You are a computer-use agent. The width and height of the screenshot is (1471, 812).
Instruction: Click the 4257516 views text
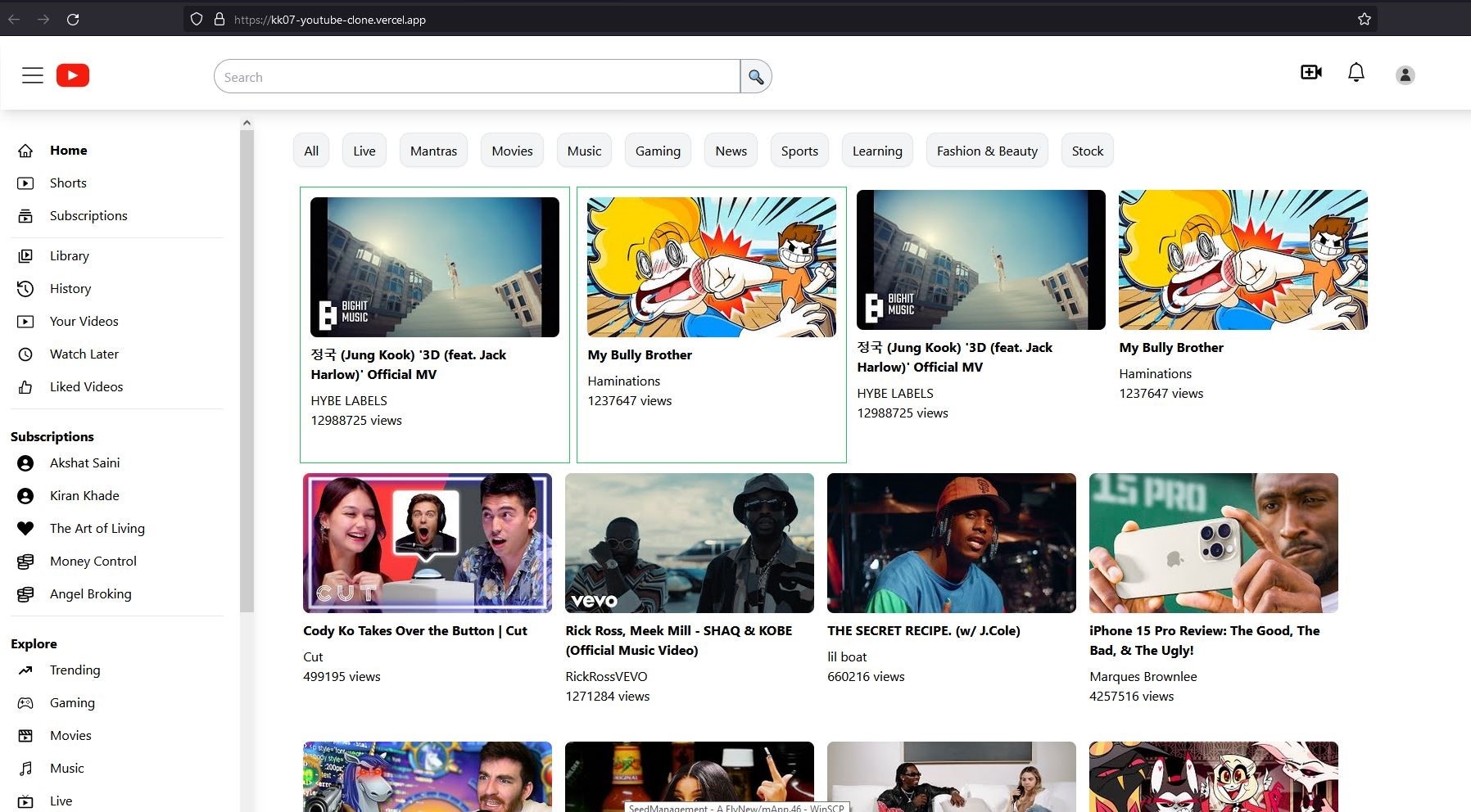click(1131, 697)
